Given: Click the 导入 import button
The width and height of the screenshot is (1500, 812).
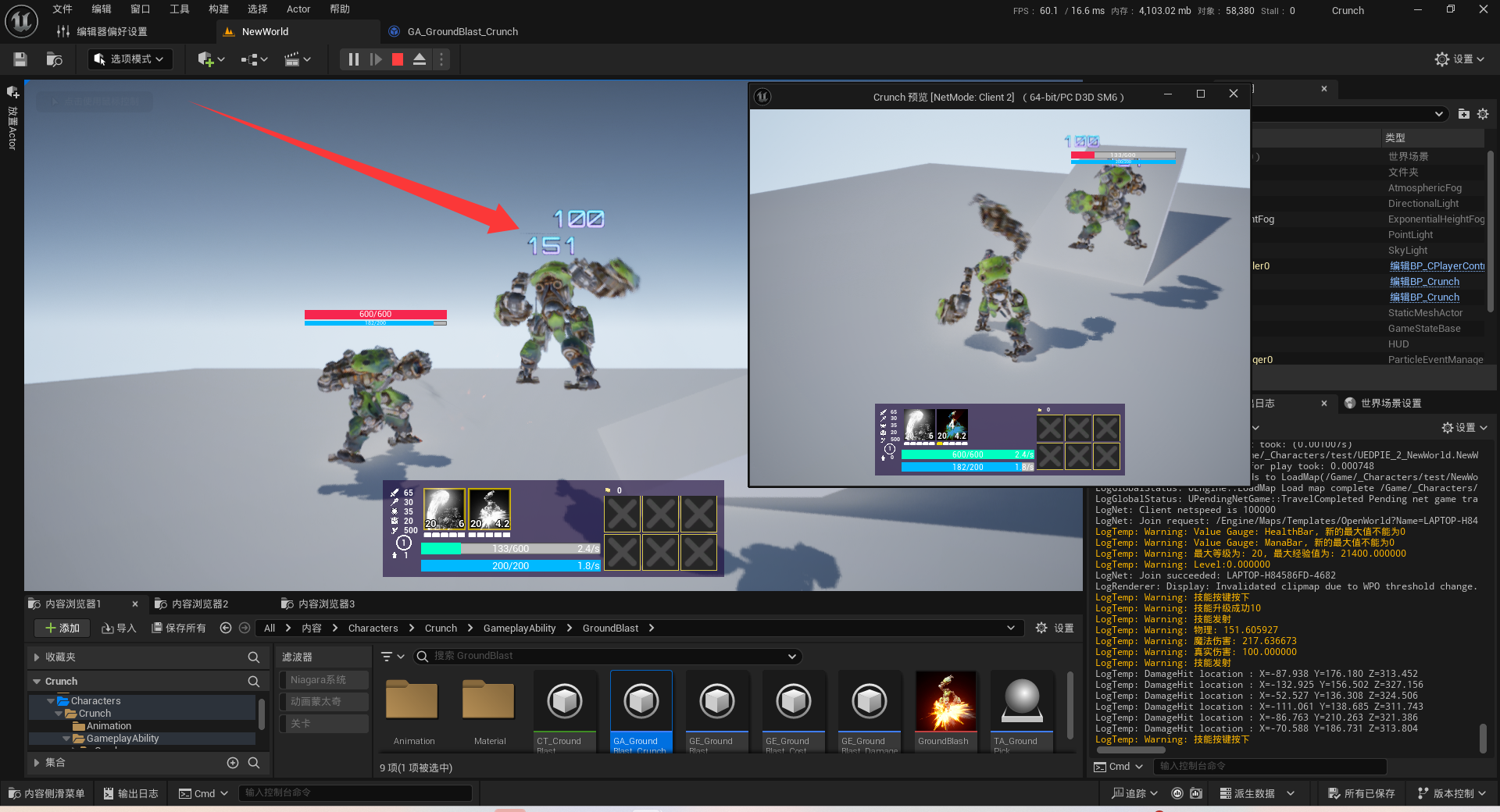Looking at the screenshot, I should tap(119, 629).
